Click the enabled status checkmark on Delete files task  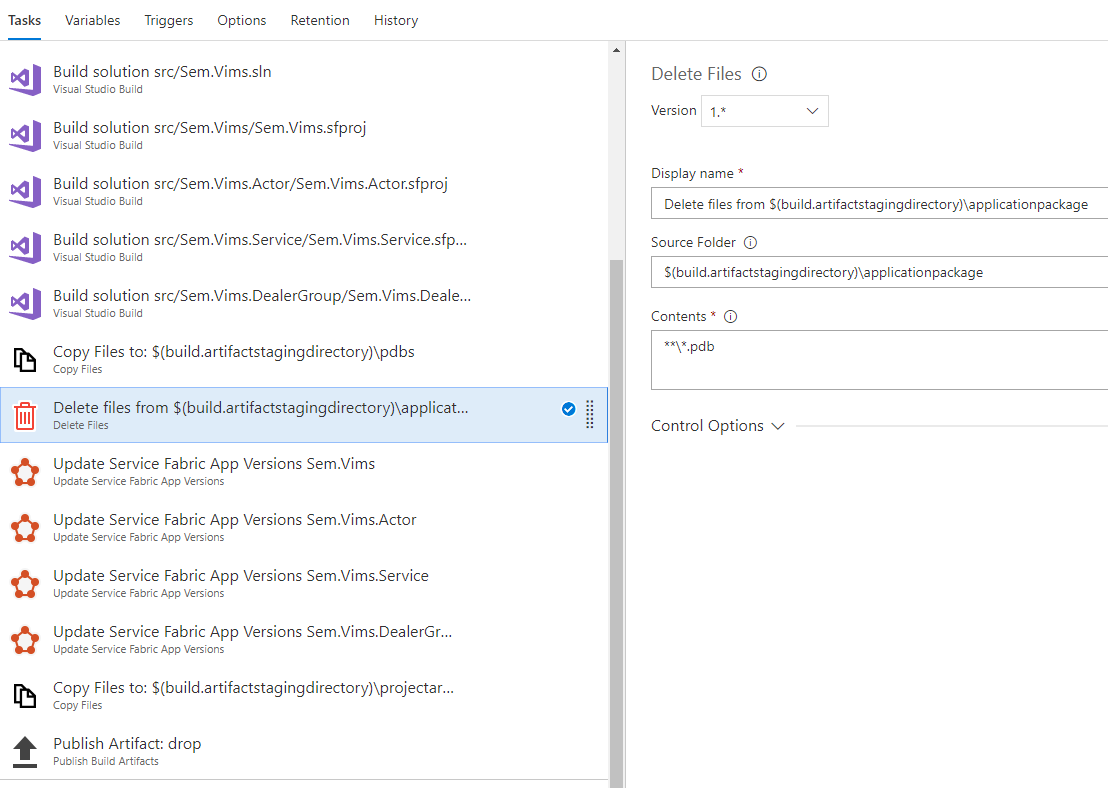click(x=569, y=409)
